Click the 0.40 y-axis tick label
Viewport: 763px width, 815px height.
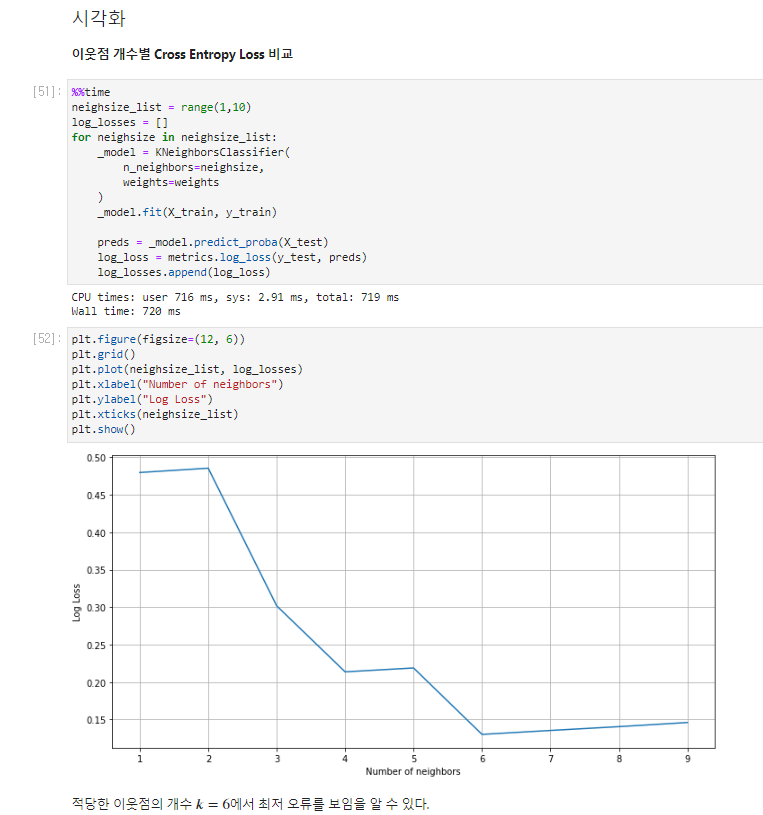(x=96, y=533)
